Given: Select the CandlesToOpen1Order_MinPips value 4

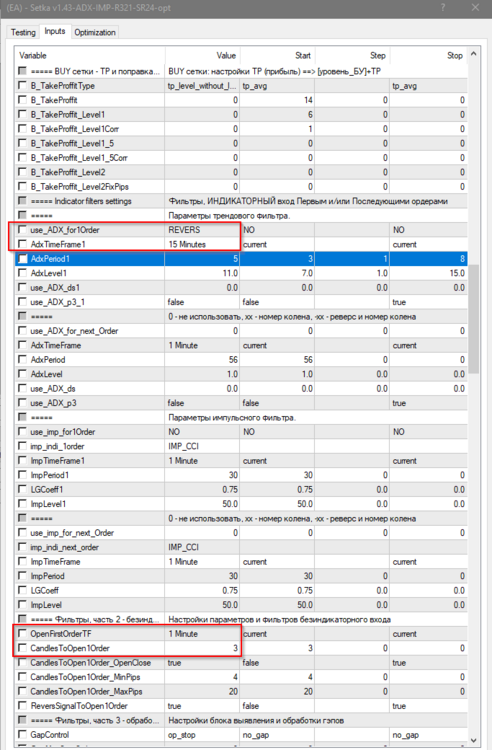Looking at the screenshot, I should pos(202,677).
